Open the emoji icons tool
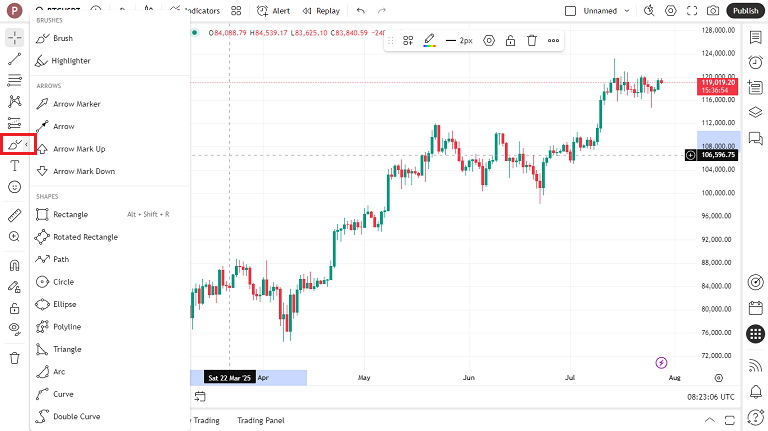Image resolution: width=768 pixels, height=431 pixels. coord(14,187)
